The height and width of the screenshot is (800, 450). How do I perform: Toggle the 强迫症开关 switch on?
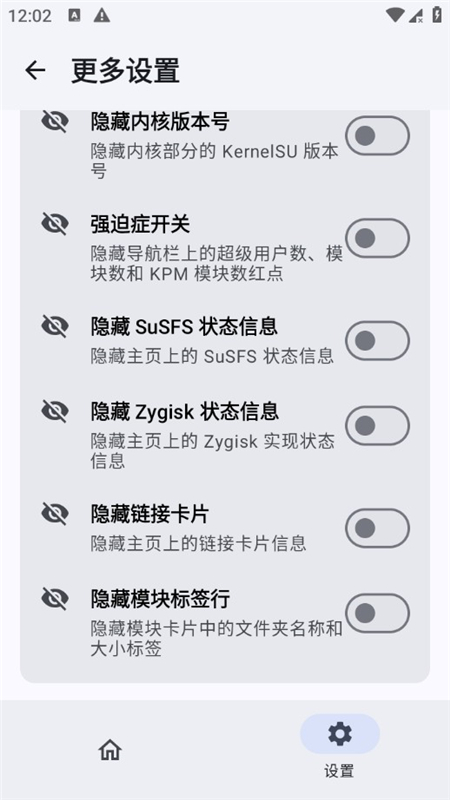378,238
